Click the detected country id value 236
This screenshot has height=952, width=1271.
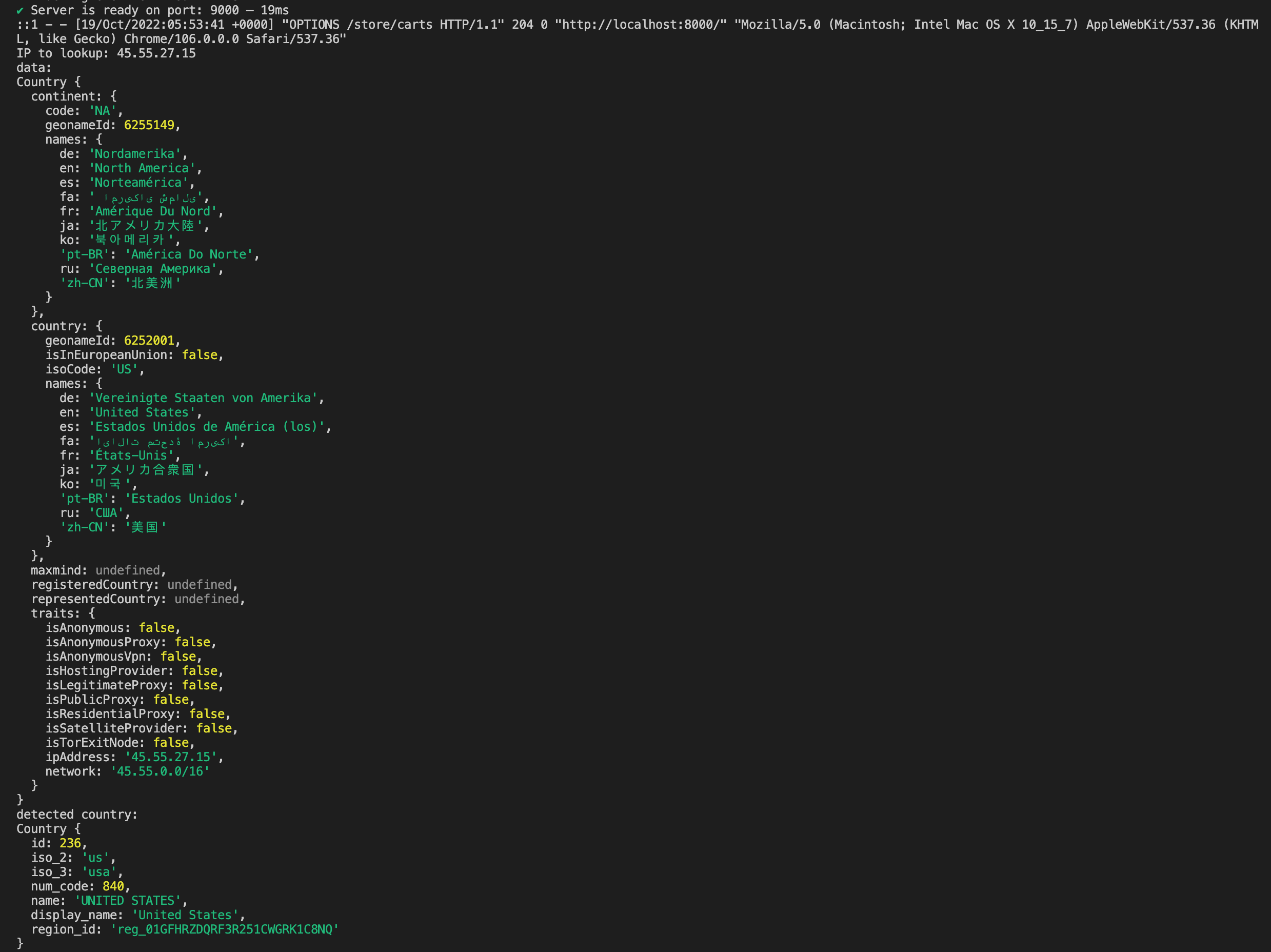point(70,843)
